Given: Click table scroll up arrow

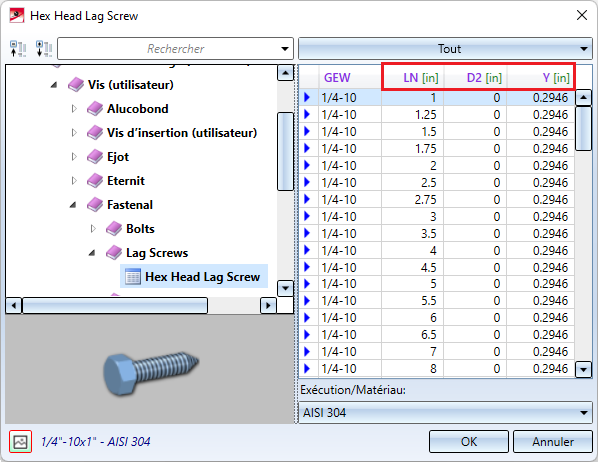Looking at the screenshot, I should pos(584,98).
